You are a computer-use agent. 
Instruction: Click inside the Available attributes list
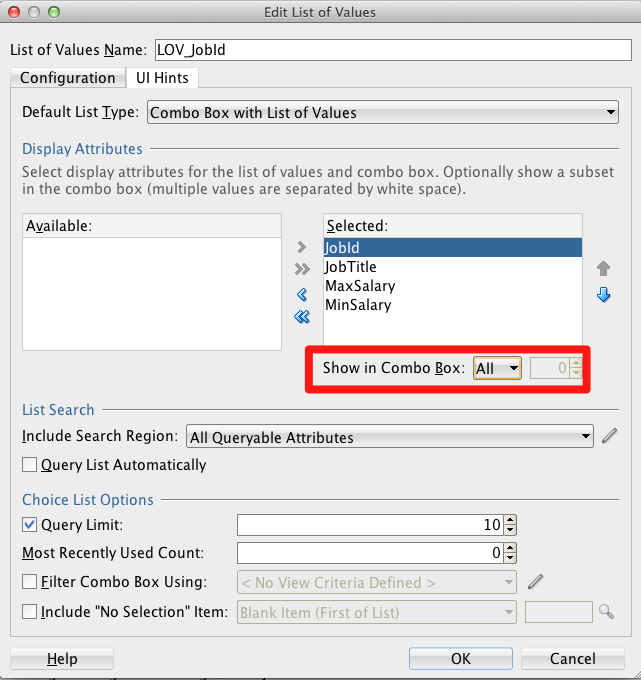coord(152,294)
